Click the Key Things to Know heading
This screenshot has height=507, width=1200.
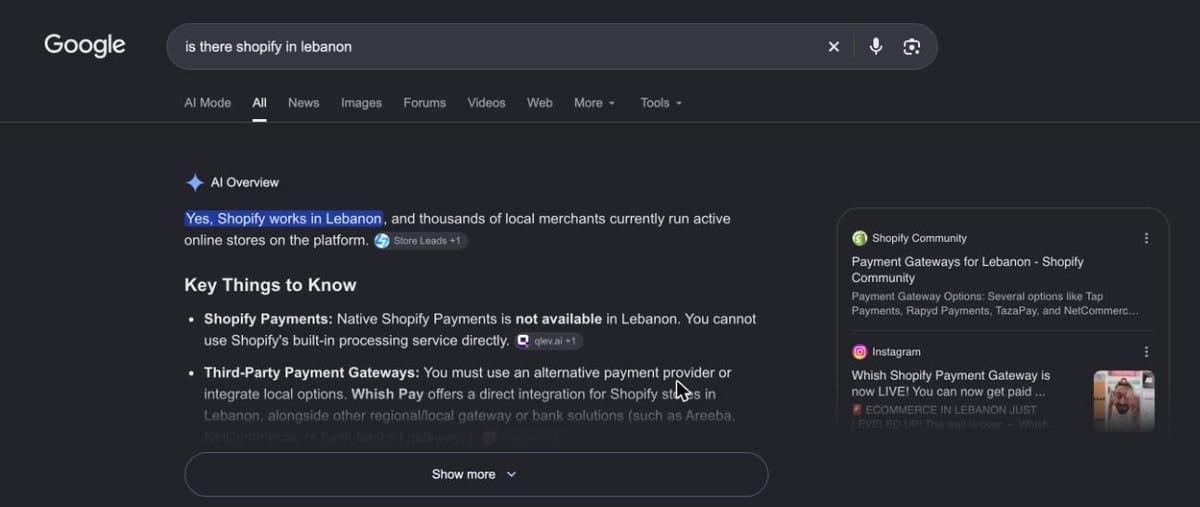pos(270,285)
